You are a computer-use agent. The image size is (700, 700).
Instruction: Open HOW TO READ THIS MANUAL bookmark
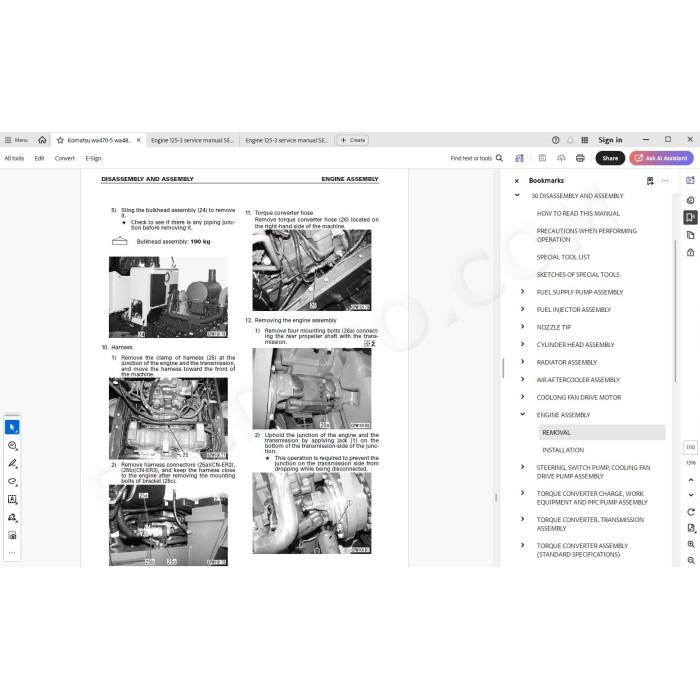click(x=578, y=213)
